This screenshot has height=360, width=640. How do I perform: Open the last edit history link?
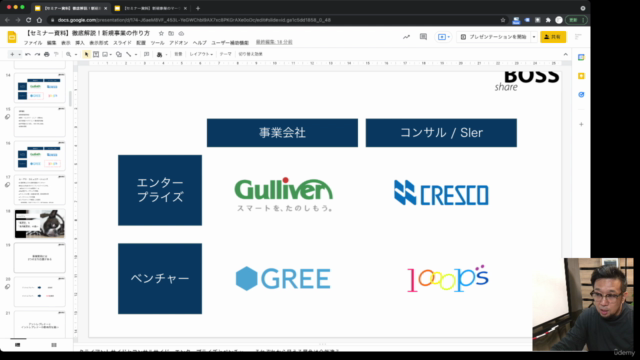274,42
